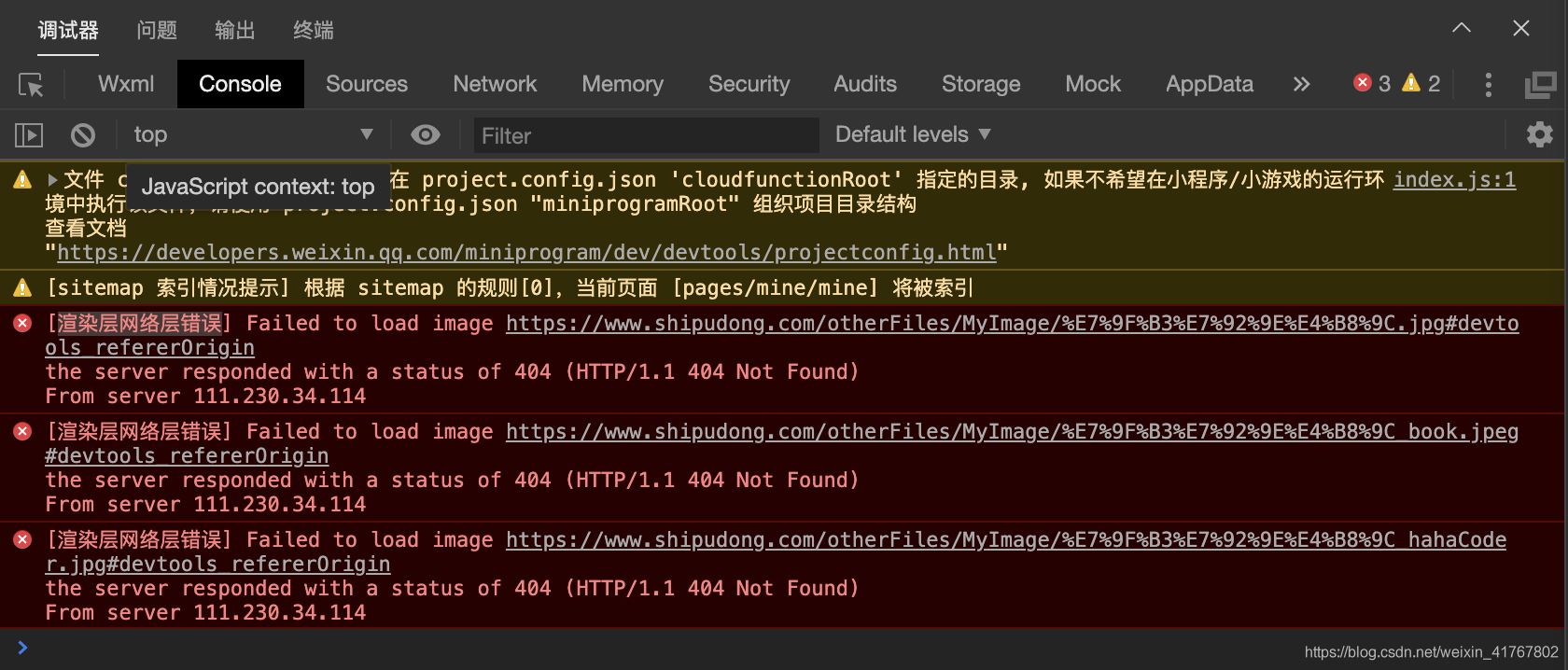The width and height of the screenshot is (1568, 670).
Task: Switch to the 终端 tab
Action: tap(314, 31)
